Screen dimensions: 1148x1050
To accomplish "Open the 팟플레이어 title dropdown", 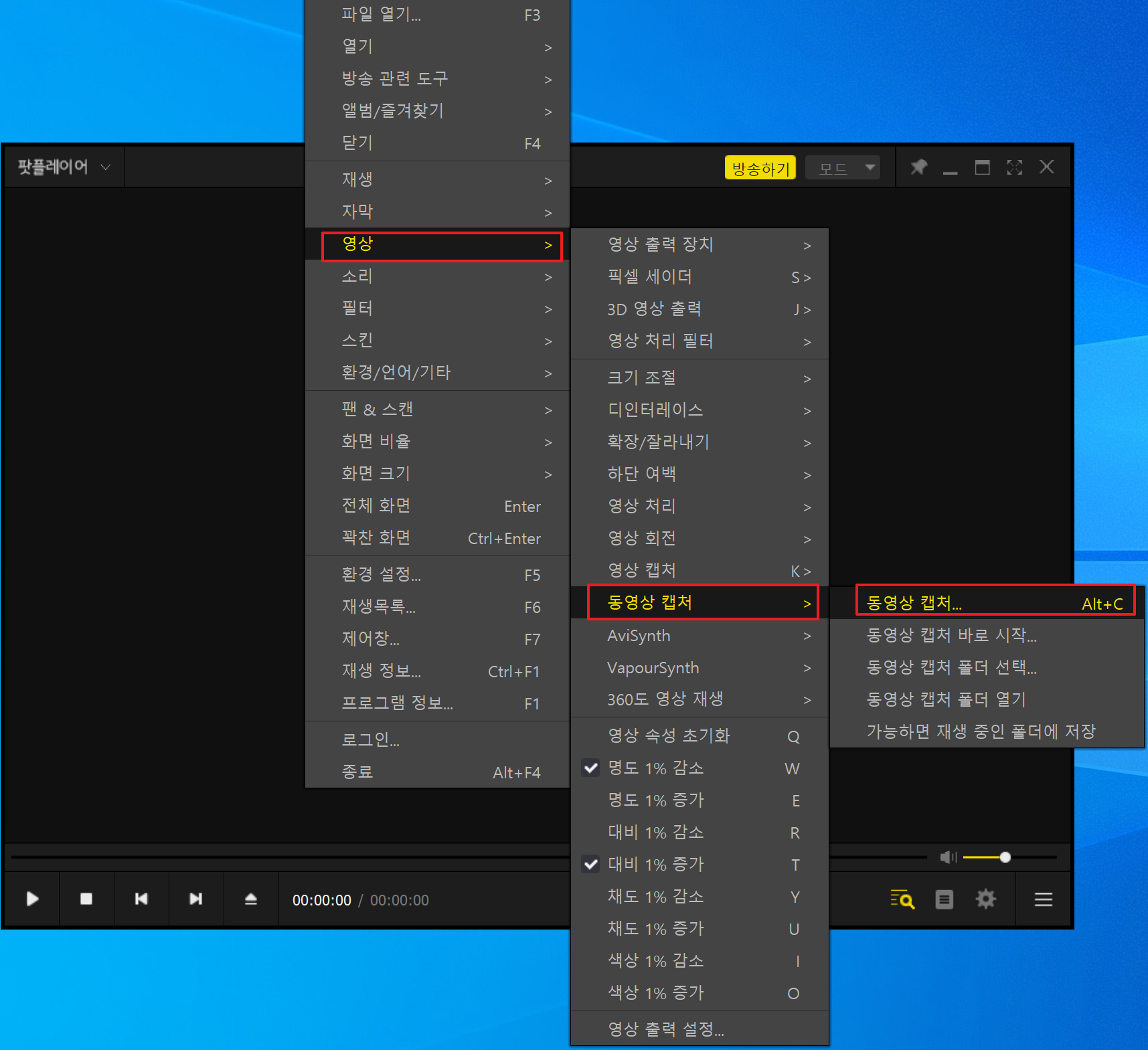I will 64,167.
